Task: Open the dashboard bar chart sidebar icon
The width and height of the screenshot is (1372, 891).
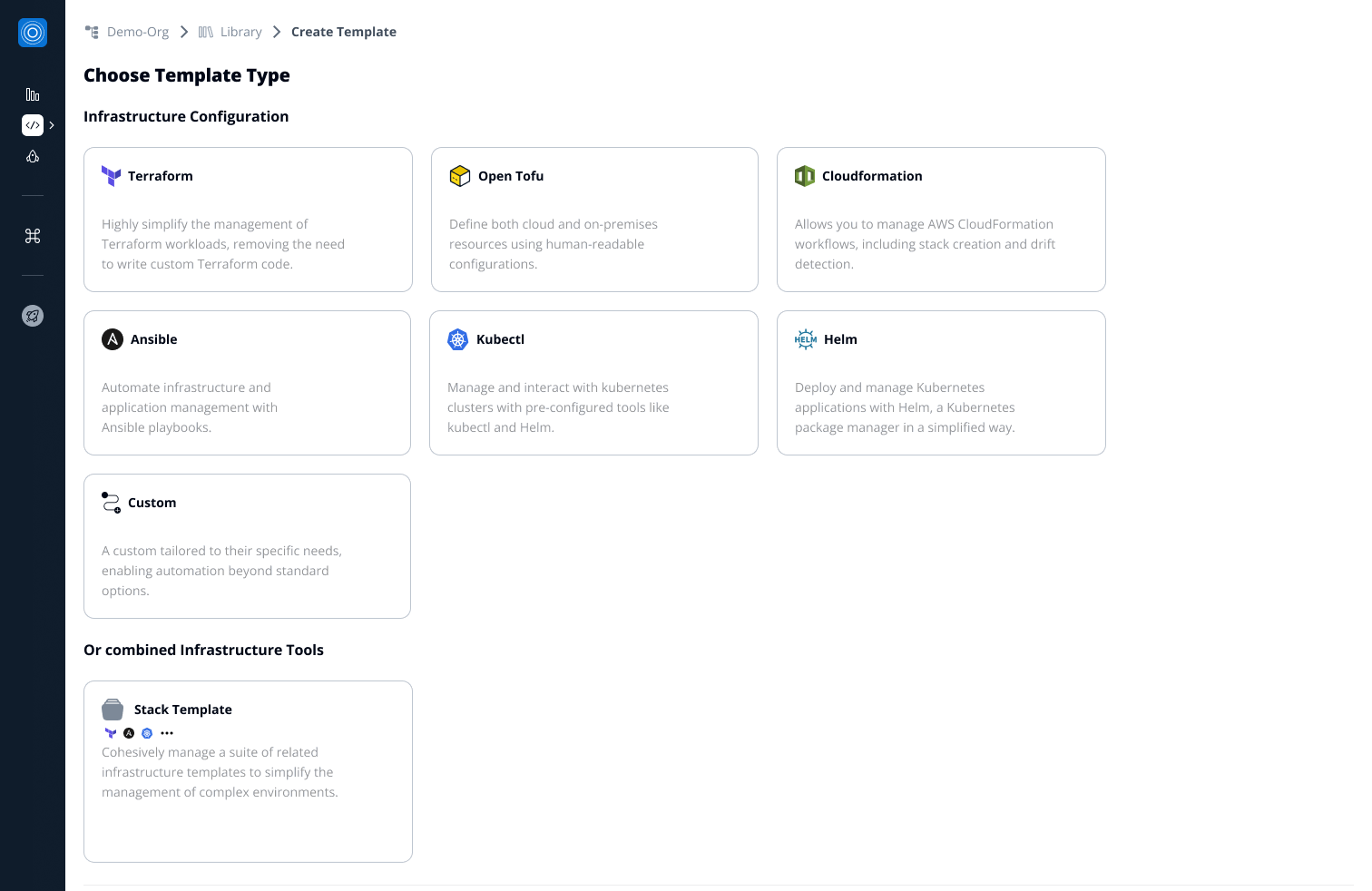Action: click(33, 94)
